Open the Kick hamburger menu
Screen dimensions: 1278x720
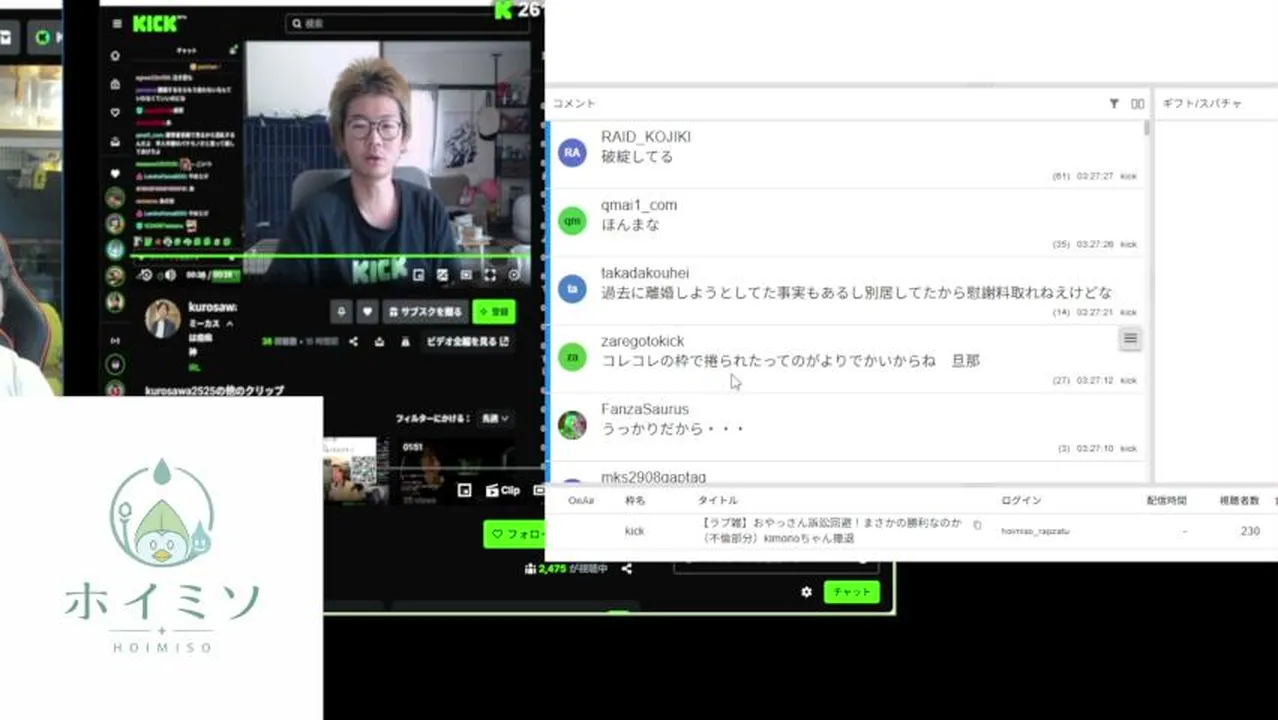(117, 23)
